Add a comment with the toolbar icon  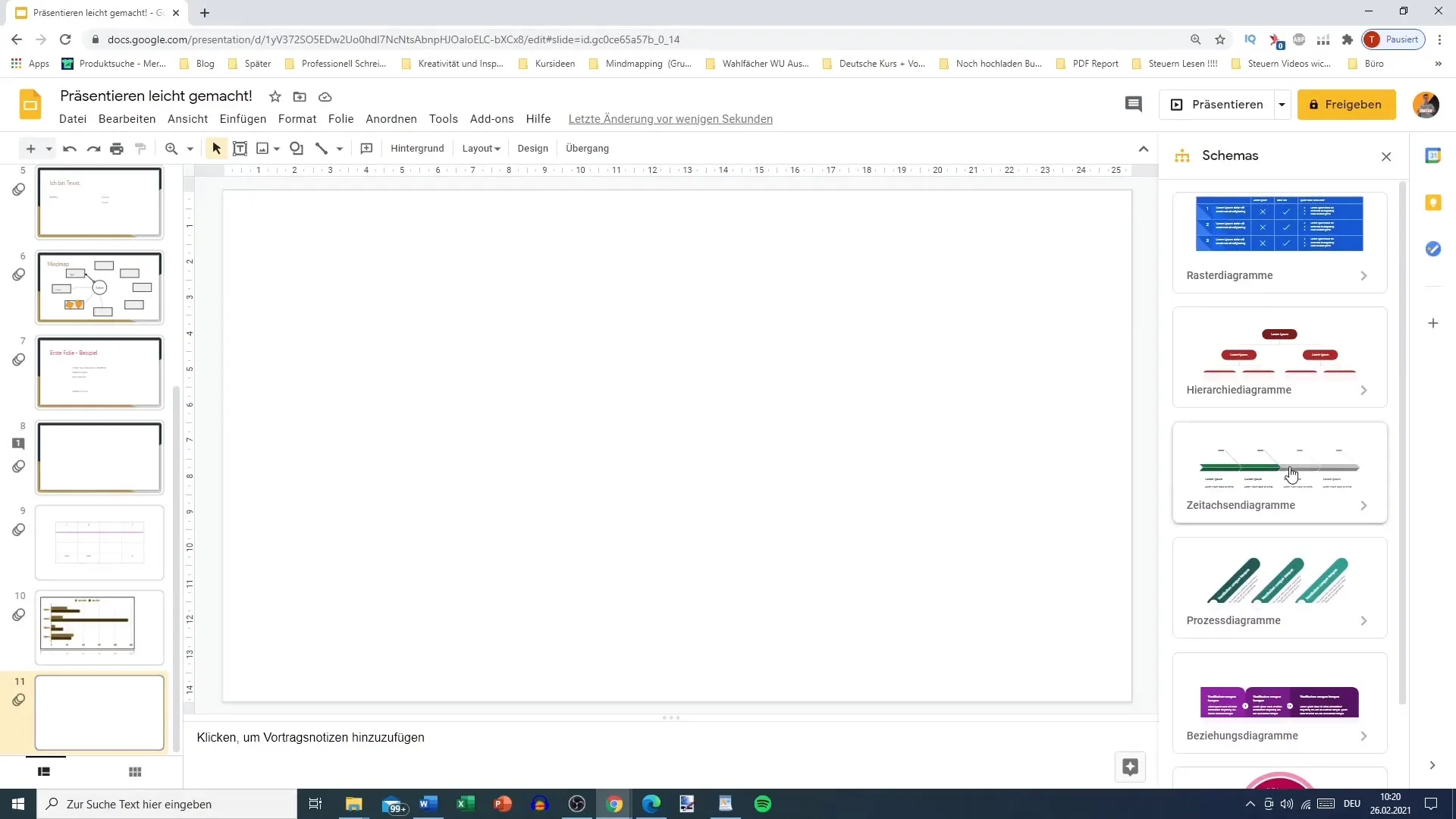pyautogui.click(x=366, y=149)
